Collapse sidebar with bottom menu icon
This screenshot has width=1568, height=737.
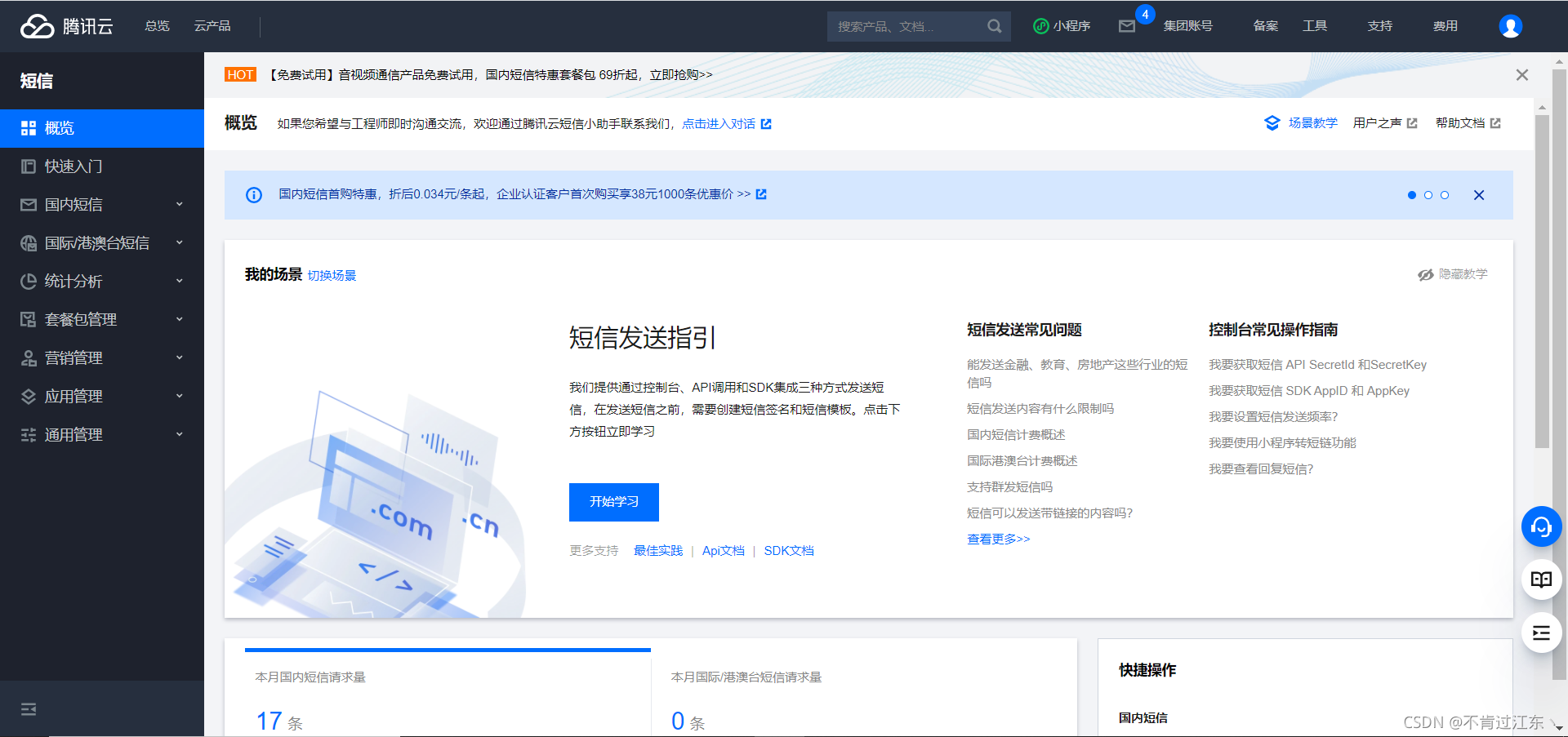(29, 708)
